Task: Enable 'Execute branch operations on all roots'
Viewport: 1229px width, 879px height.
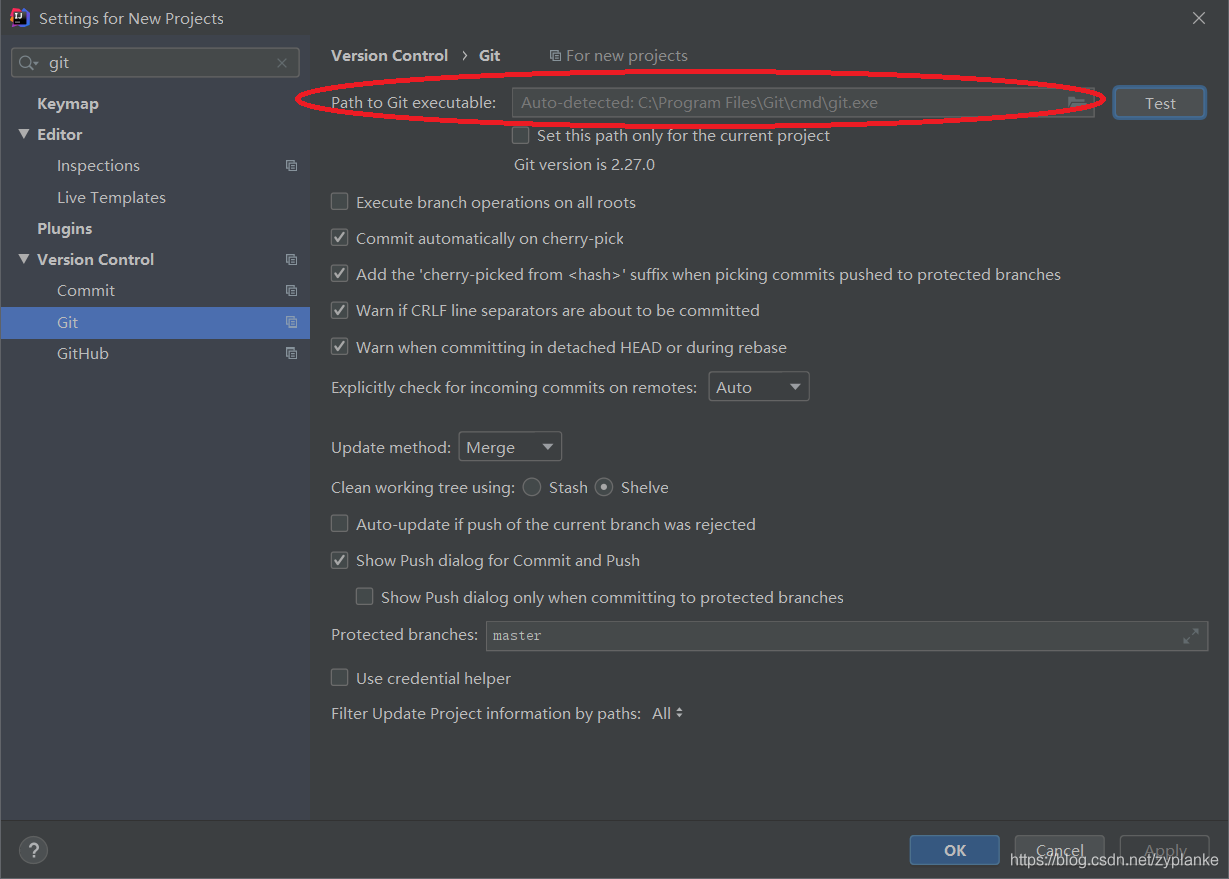Action: tap(339, 201)
